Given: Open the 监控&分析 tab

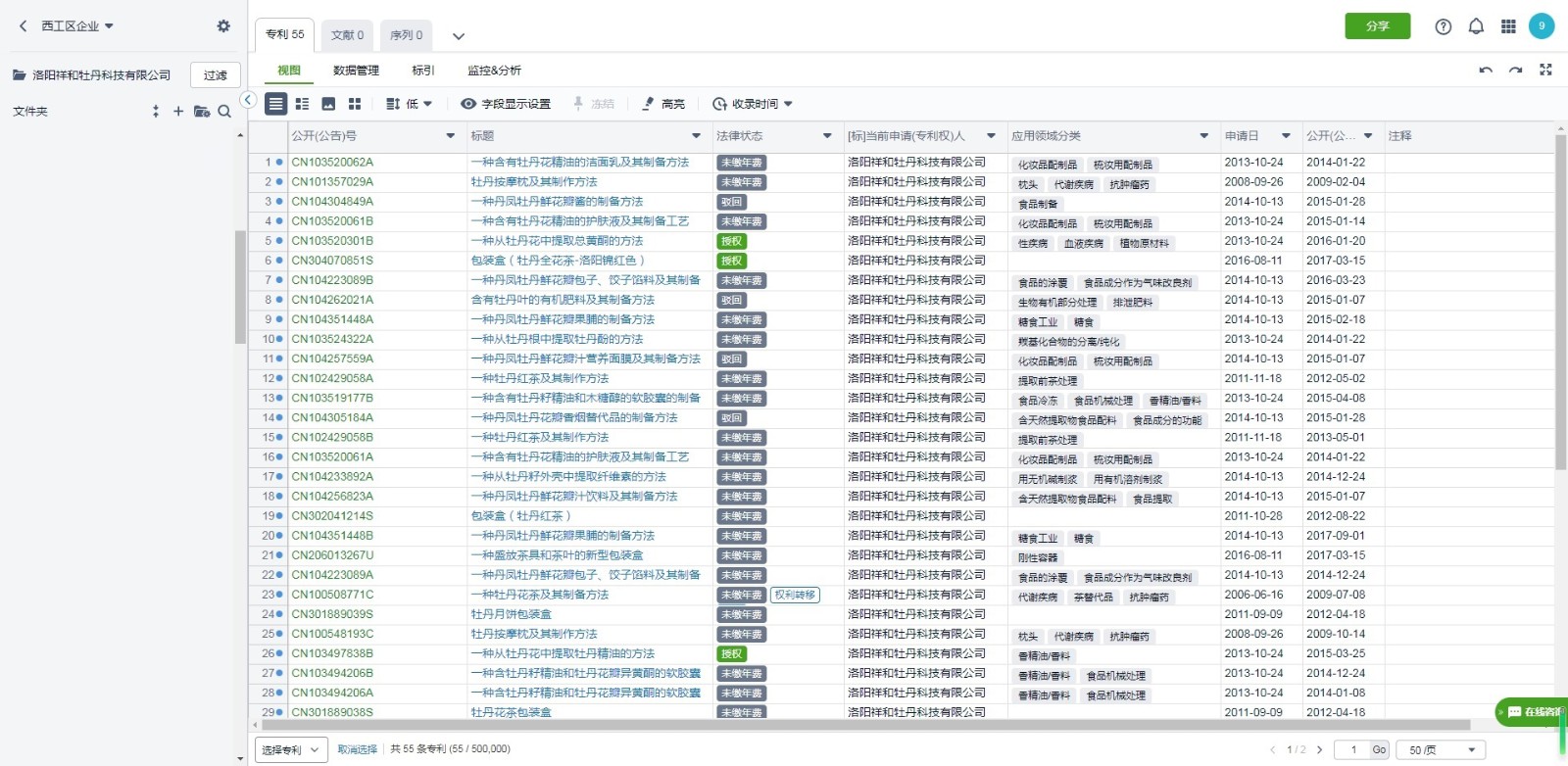Looking at the screenshot, I should [x=494, y=71].
